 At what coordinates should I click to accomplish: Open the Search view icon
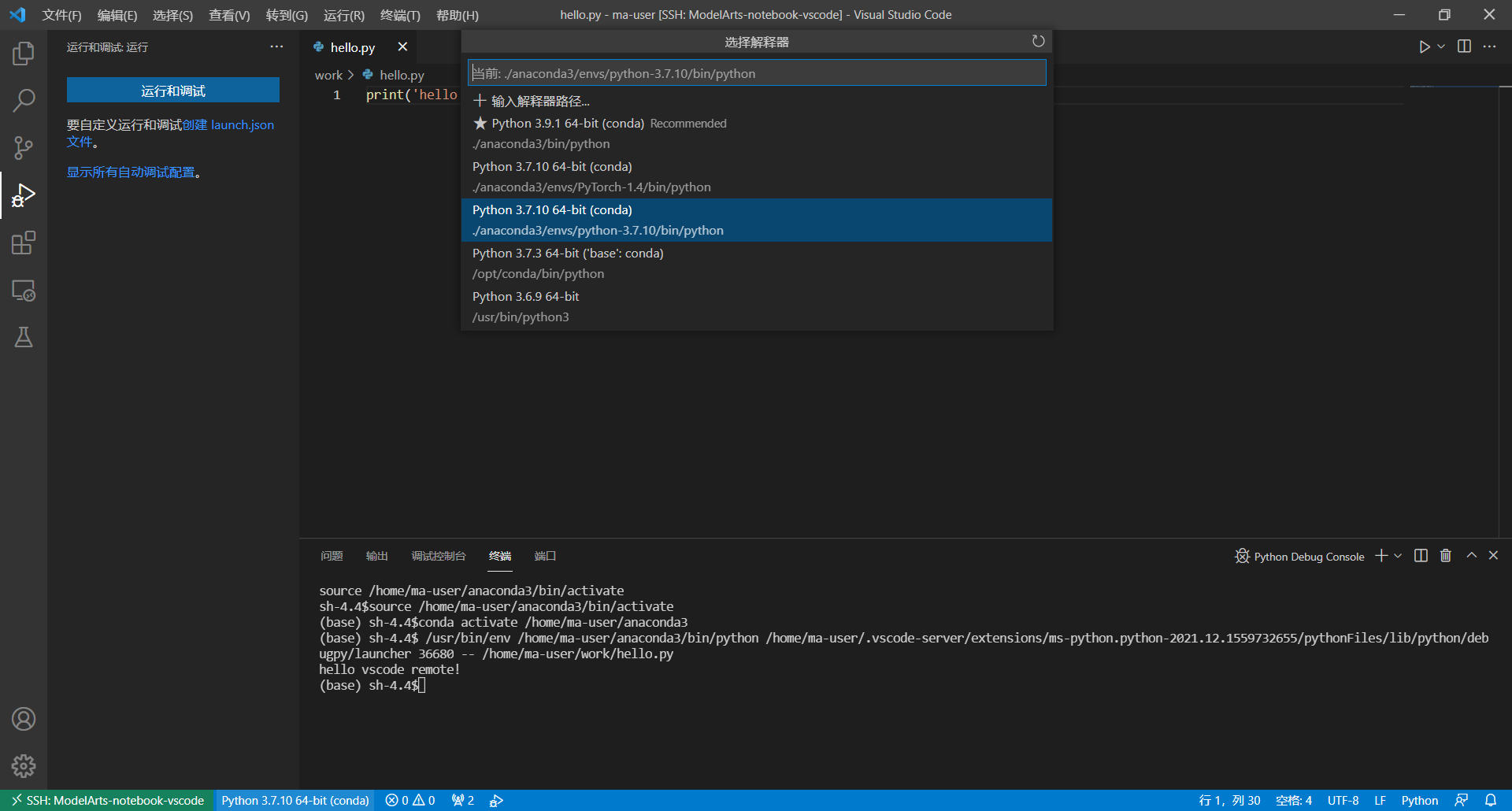coord(24,101)
